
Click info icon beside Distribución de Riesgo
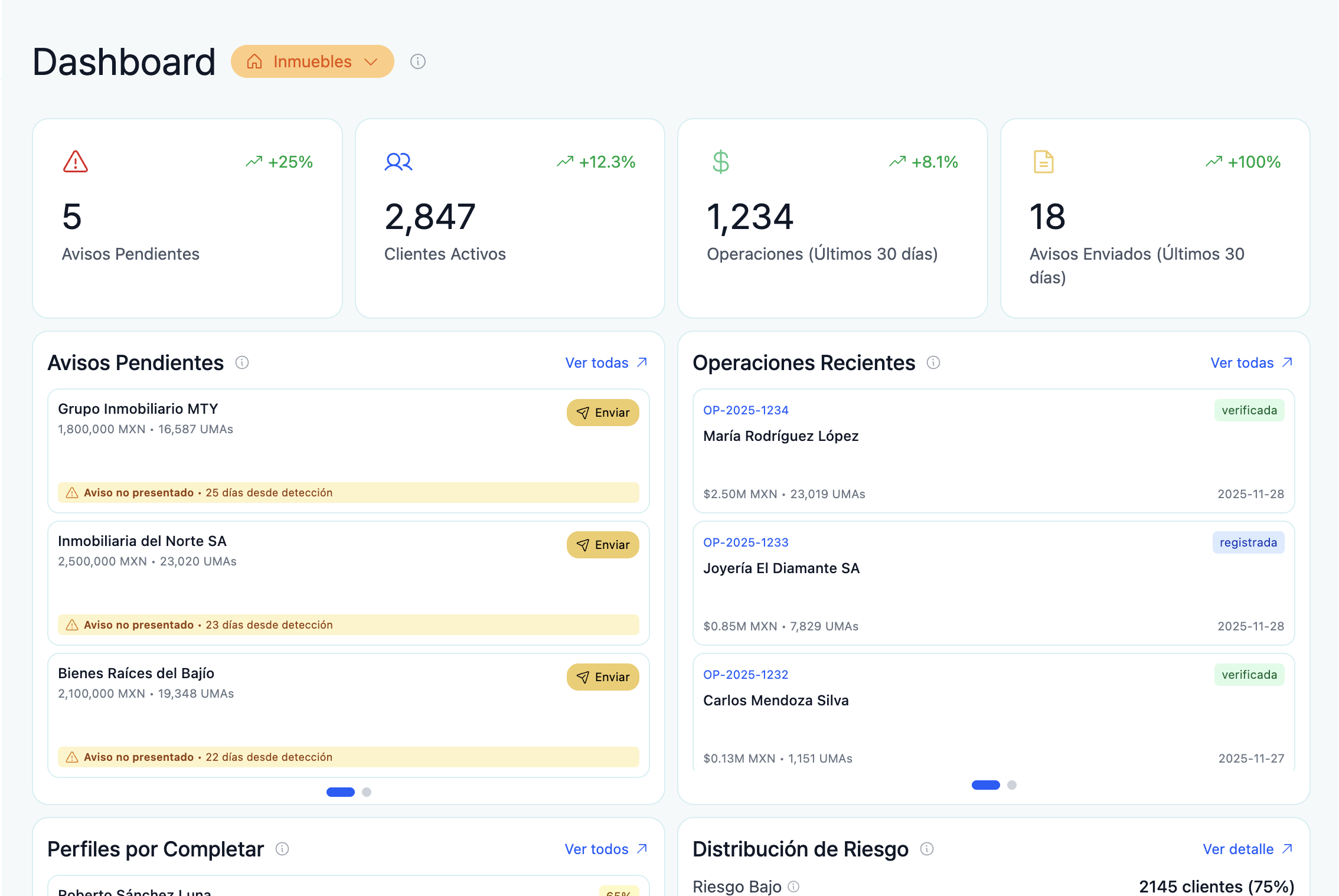pyautogui.click(x=927, y=849)
